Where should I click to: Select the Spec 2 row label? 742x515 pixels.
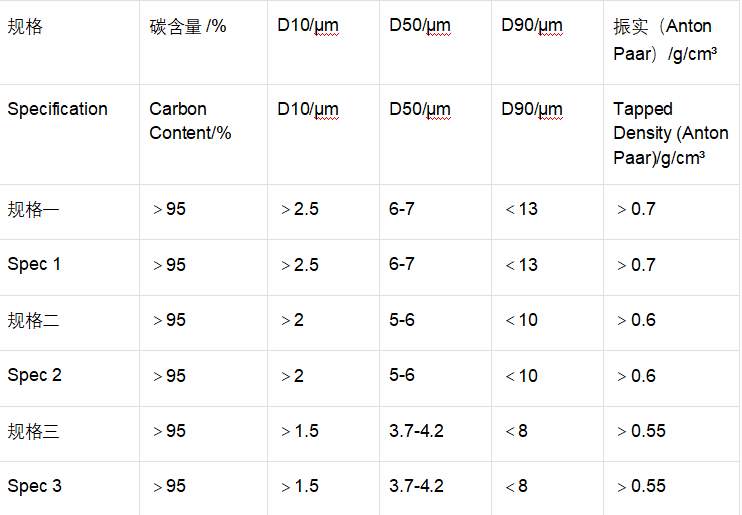click(34, 376)
